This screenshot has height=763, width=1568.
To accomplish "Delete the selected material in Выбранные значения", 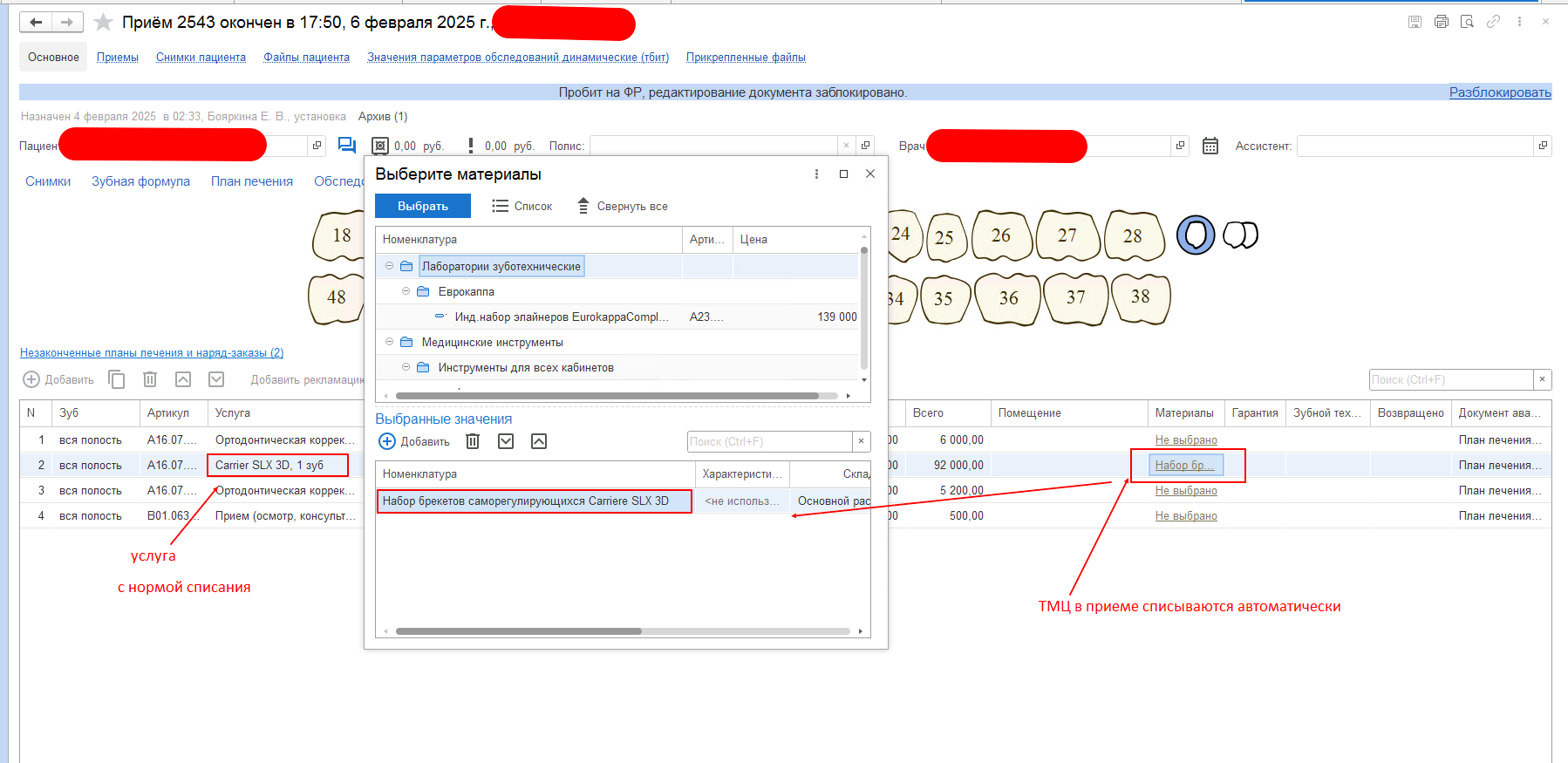I will point(473,441).
